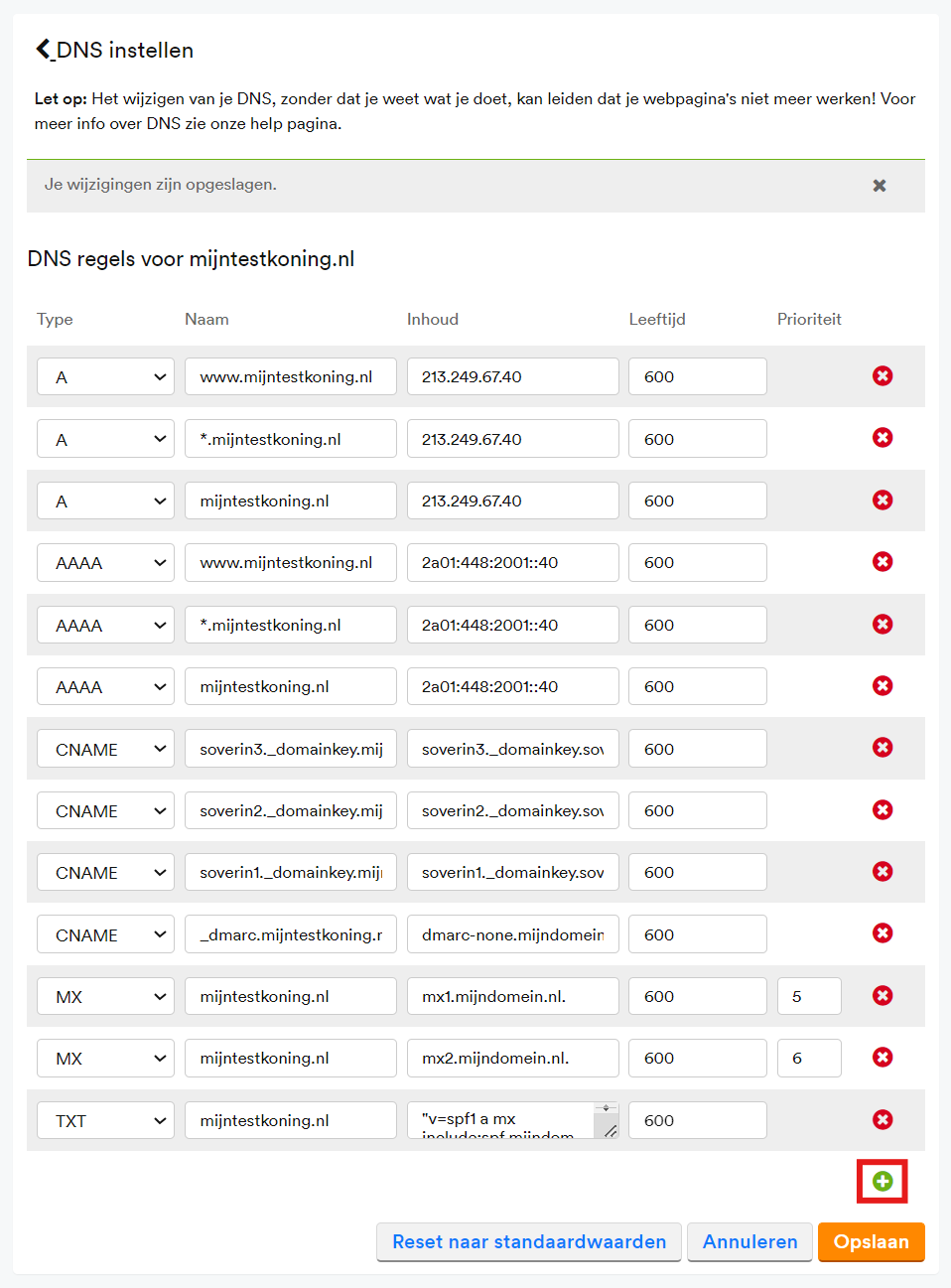Expand type dropdown of the mx1 MX record
Screen dimensions: 951x1288
(105, 997)
